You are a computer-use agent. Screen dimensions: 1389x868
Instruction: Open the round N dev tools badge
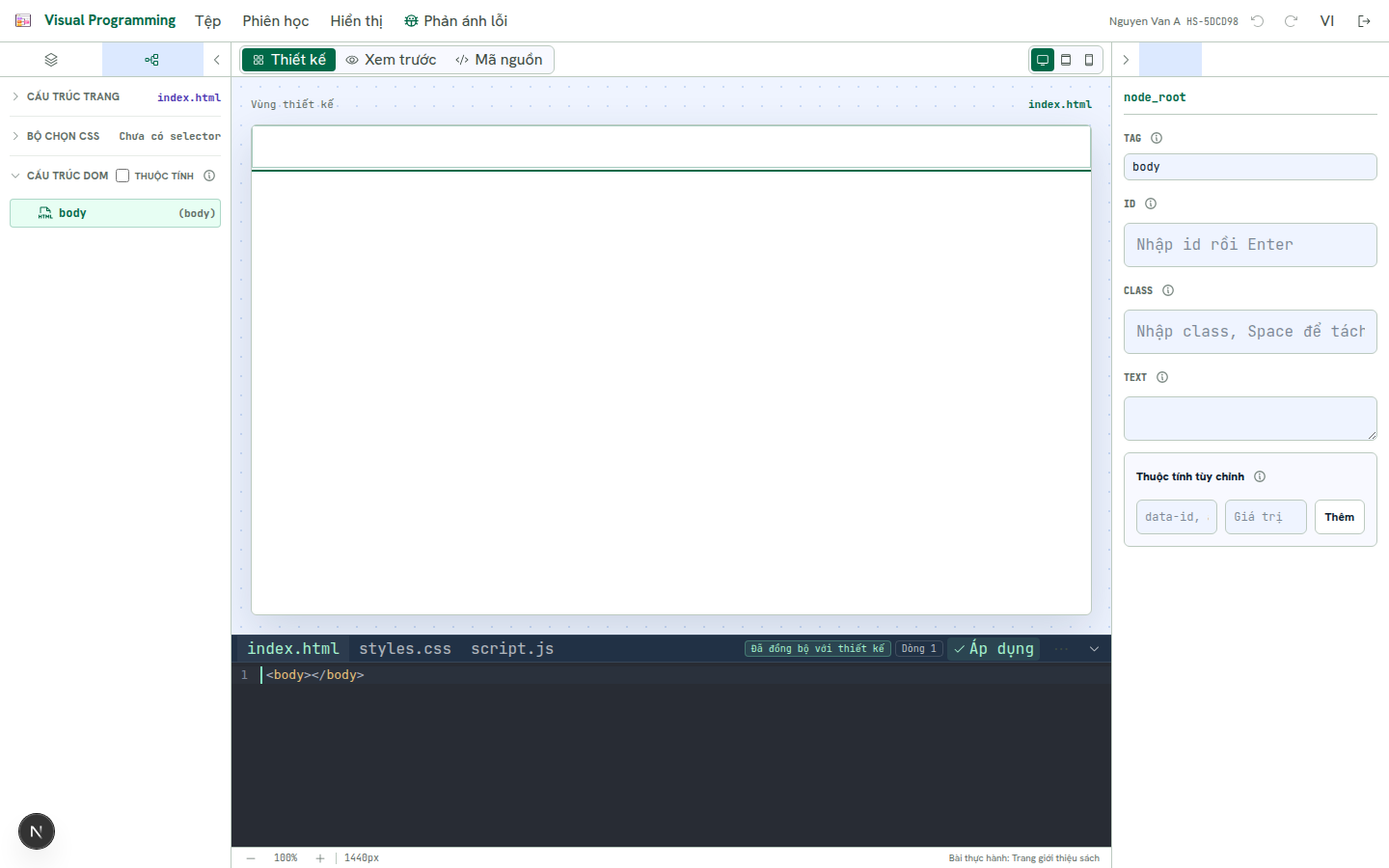[37, 831]
